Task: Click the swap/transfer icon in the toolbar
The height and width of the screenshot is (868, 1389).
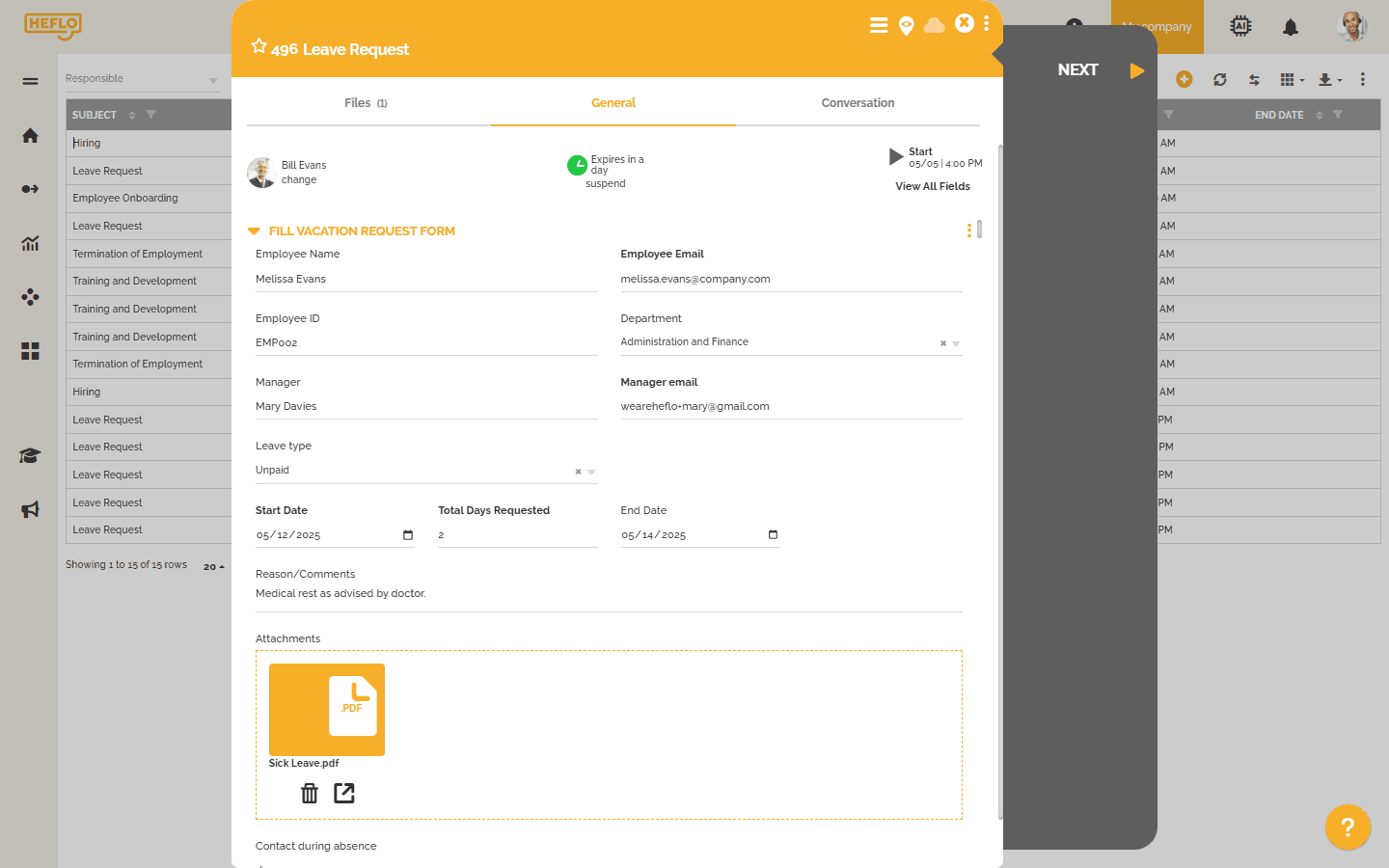Action: click(1254, 79)
